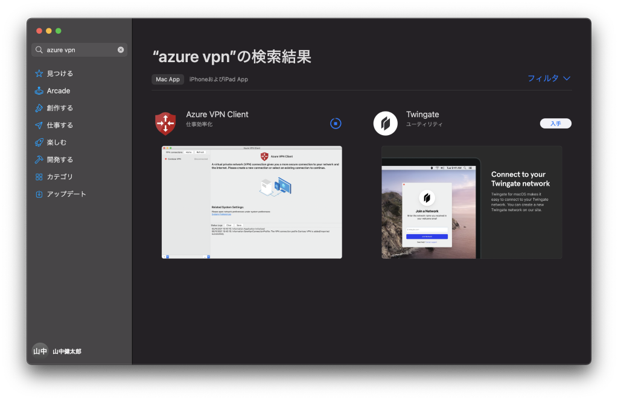Switch to iPhoneおよびiPad App tab
This screenshot has height=400, width=618.
[x=218, y=79]
